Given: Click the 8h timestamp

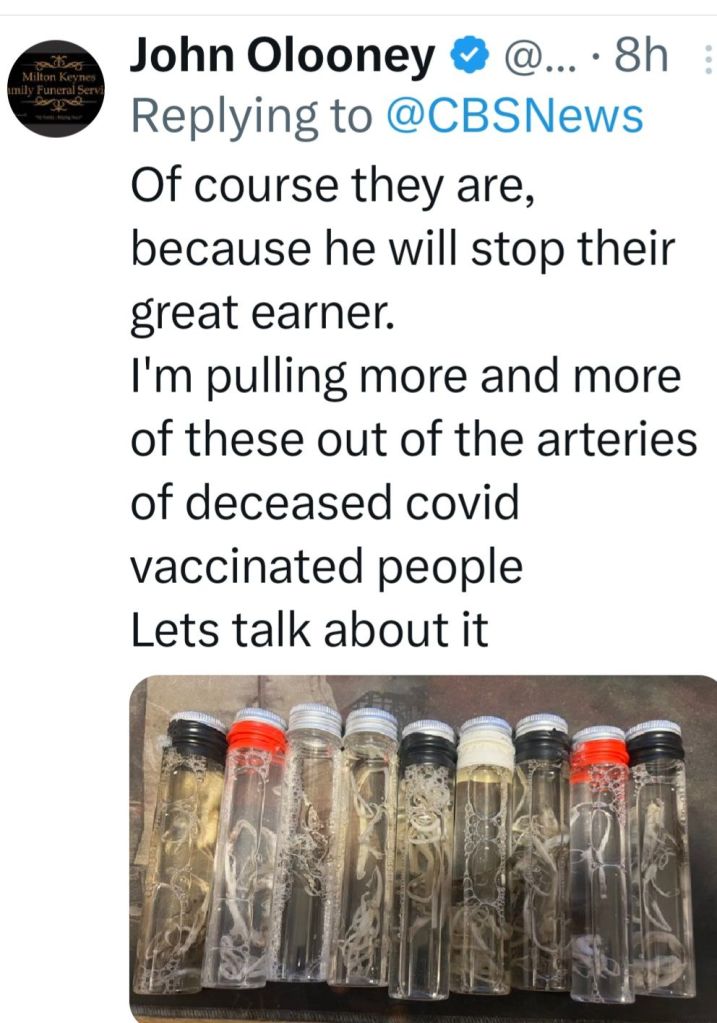Looking at the screenshot, I should point(640,58).
